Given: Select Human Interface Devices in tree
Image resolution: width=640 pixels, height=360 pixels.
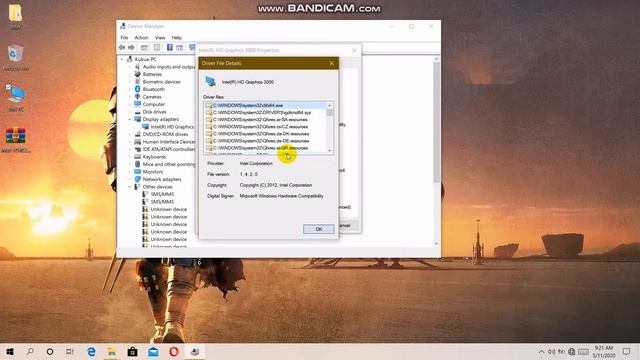Looking at the screenshot, I should click(169, 142).
